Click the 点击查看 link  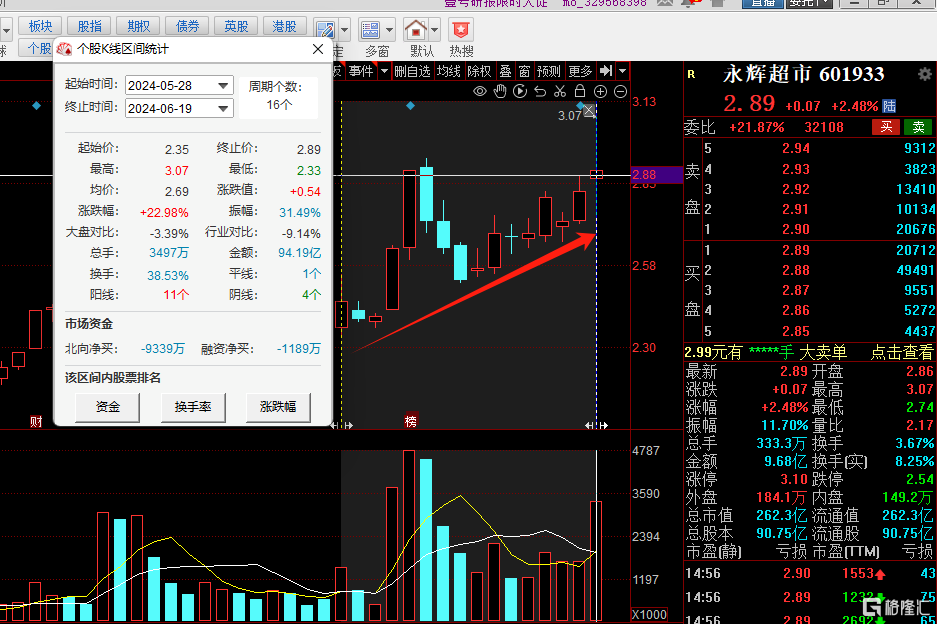(902, 353)
